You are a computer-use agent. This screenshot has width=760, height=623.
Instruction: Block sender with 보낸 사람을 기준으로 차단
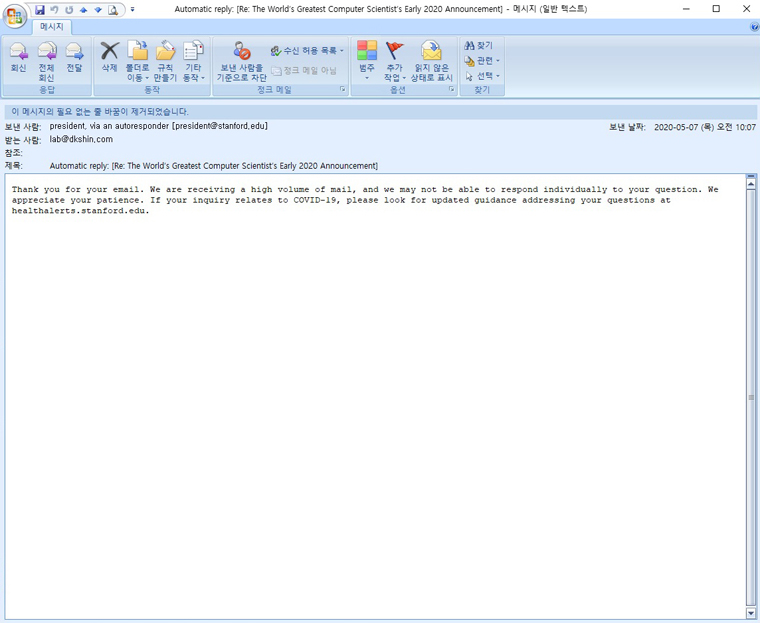[241, 62]
